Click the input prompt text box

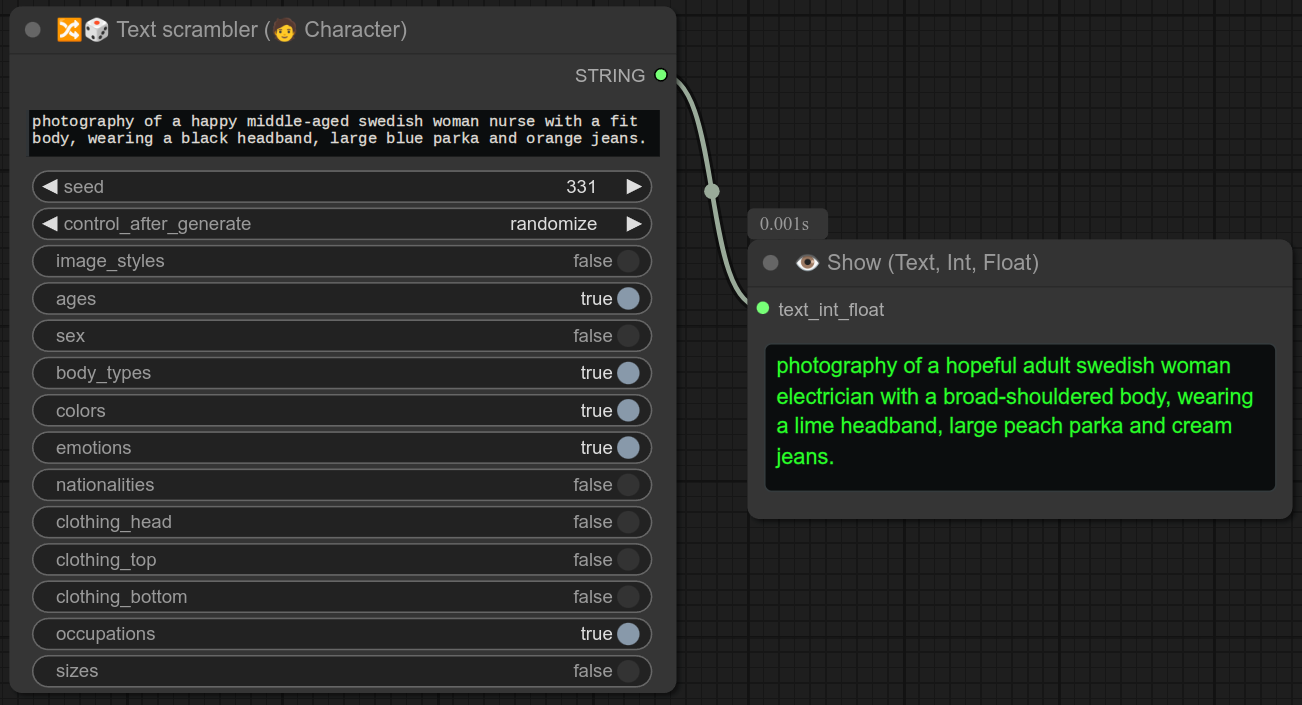point(344,131)
